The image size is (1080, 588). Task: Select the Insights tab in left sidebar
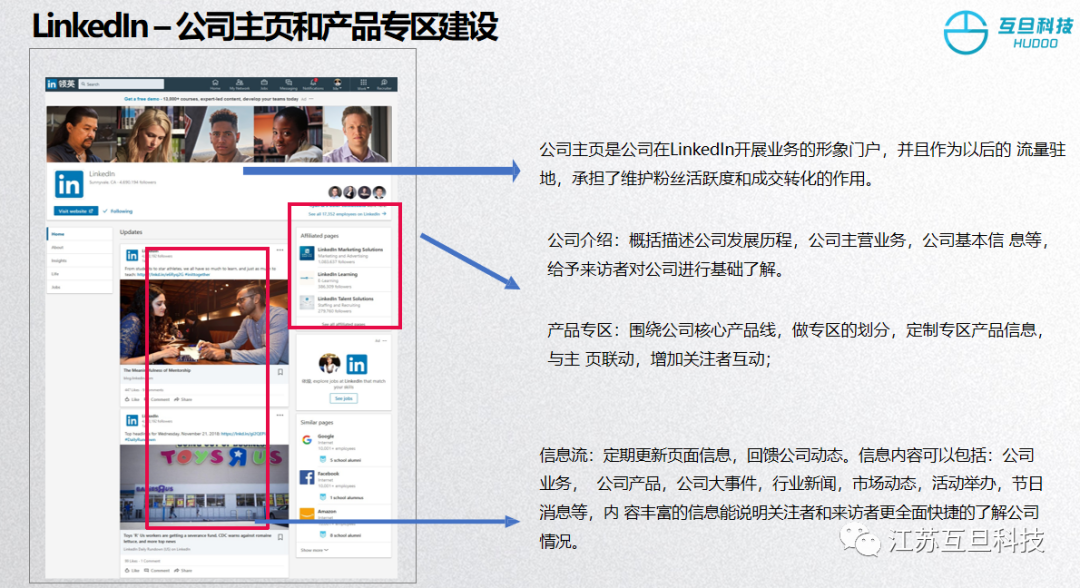pos(58,259)
